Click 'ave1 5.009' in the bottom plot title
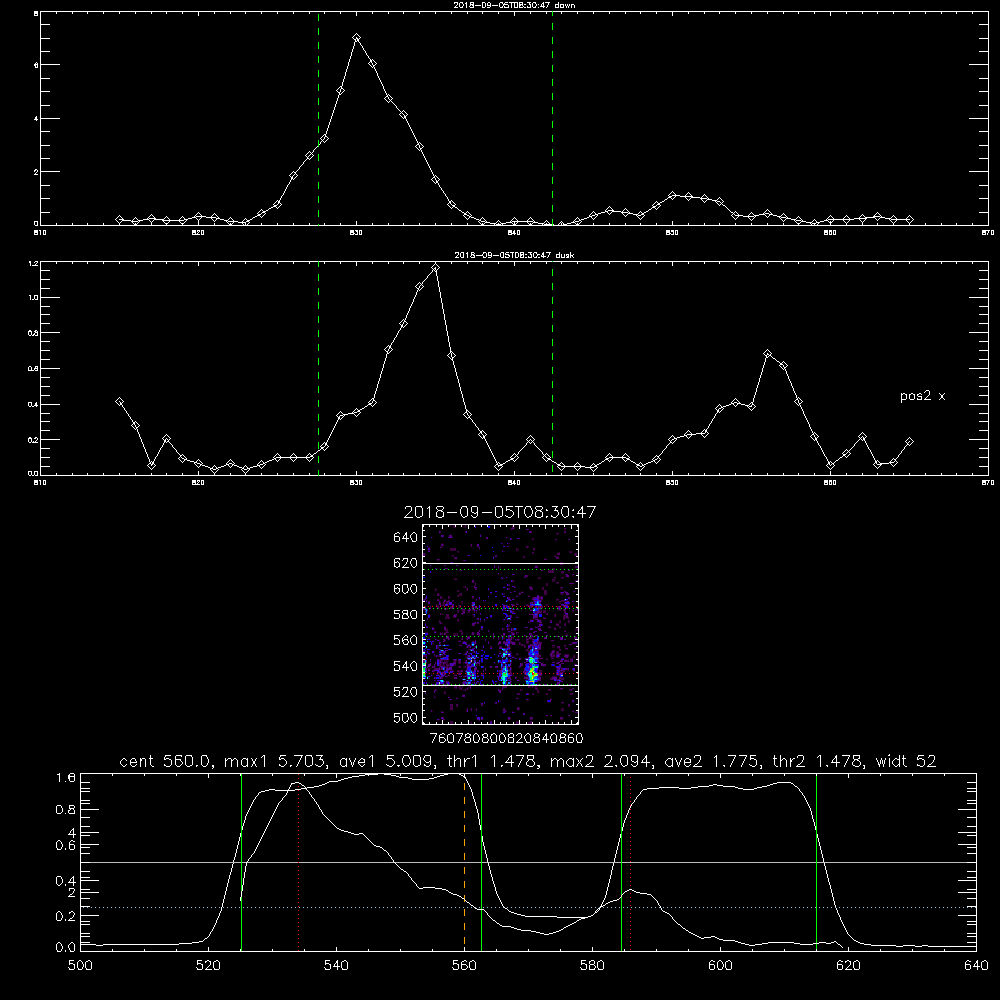This screenshot has width=1000, height=1000. (x=385, y=761)
